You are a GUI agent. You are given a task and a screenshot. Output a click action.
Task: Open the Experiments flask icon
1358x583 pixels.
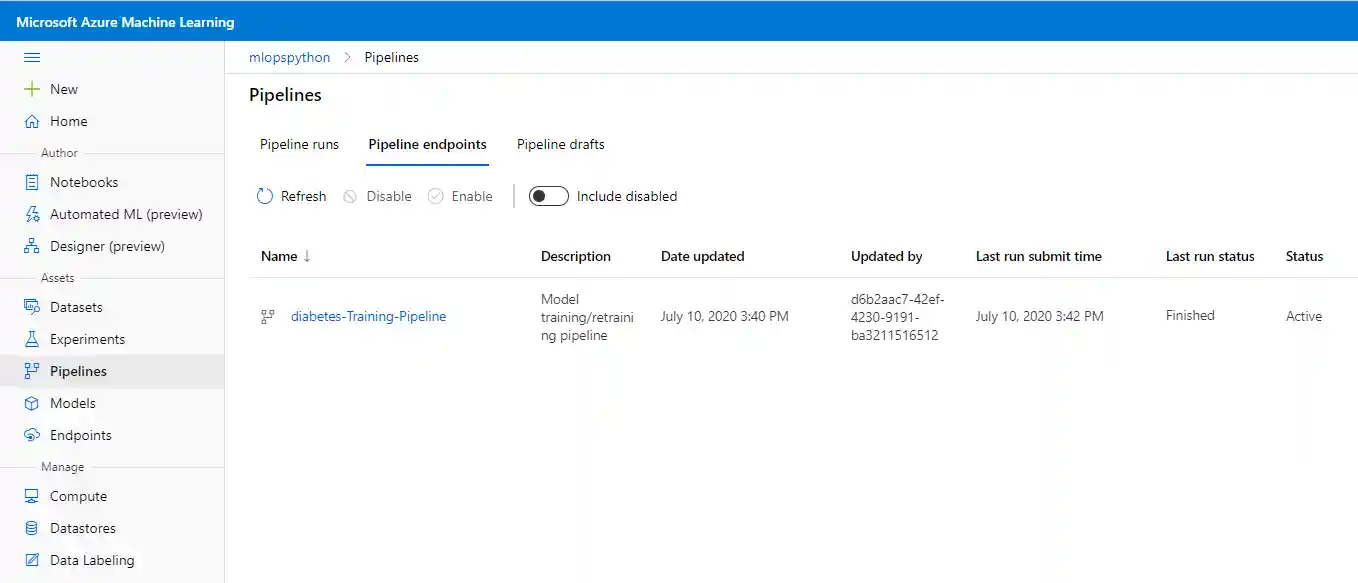click(32, 339)
